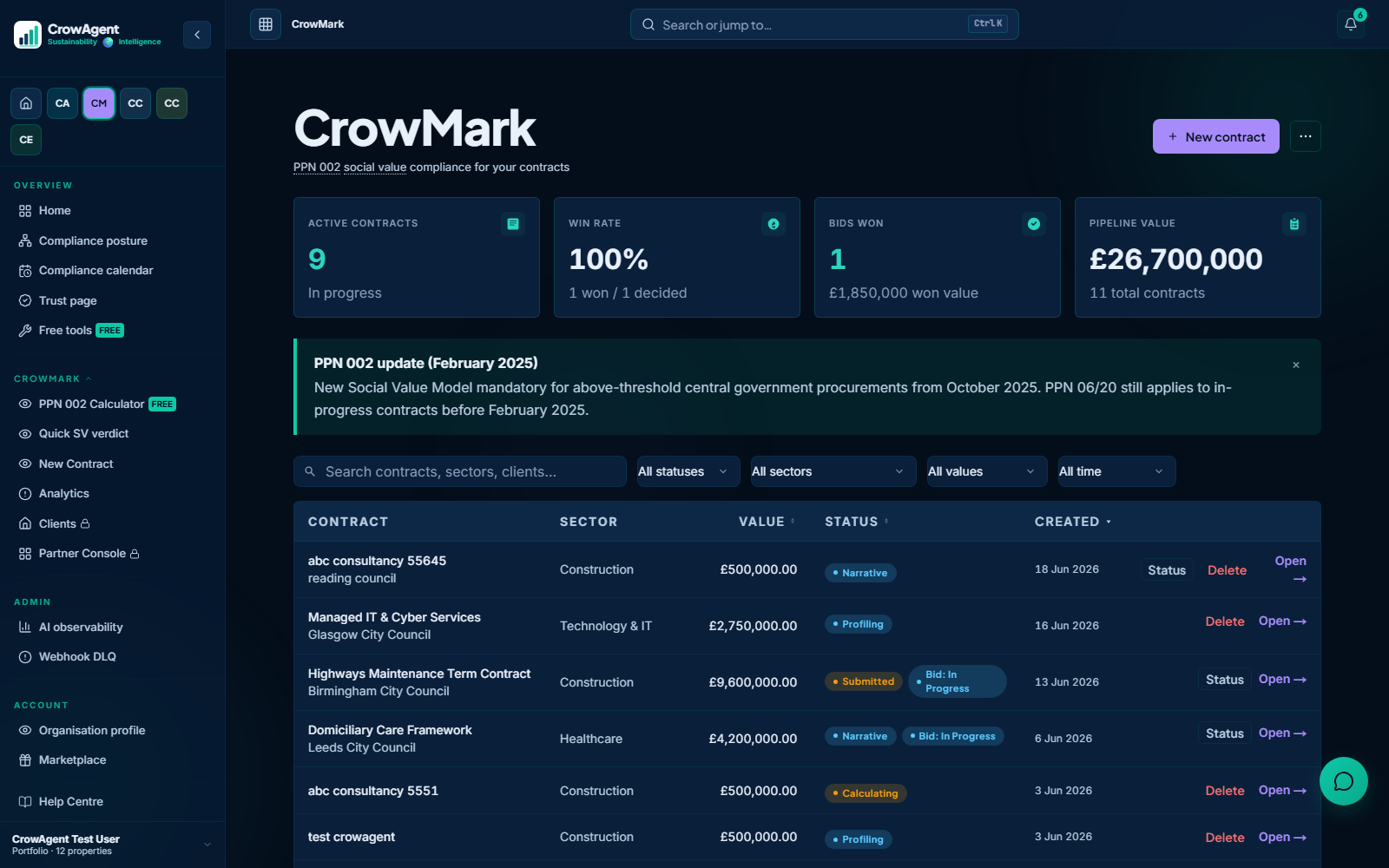This screenshot has height=868, width=1389.
Task: Open PPN 002 Calculator
Action: [x=91, y=404]
